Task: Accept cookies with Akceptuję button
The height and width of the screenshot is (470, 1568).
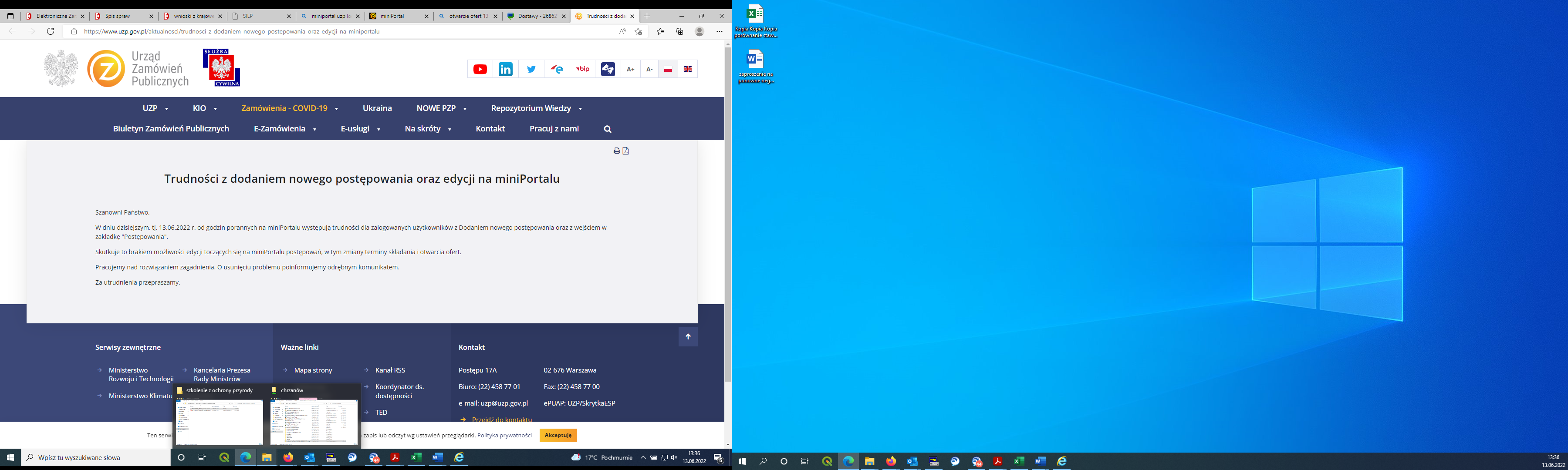Action: click(558, 435)
